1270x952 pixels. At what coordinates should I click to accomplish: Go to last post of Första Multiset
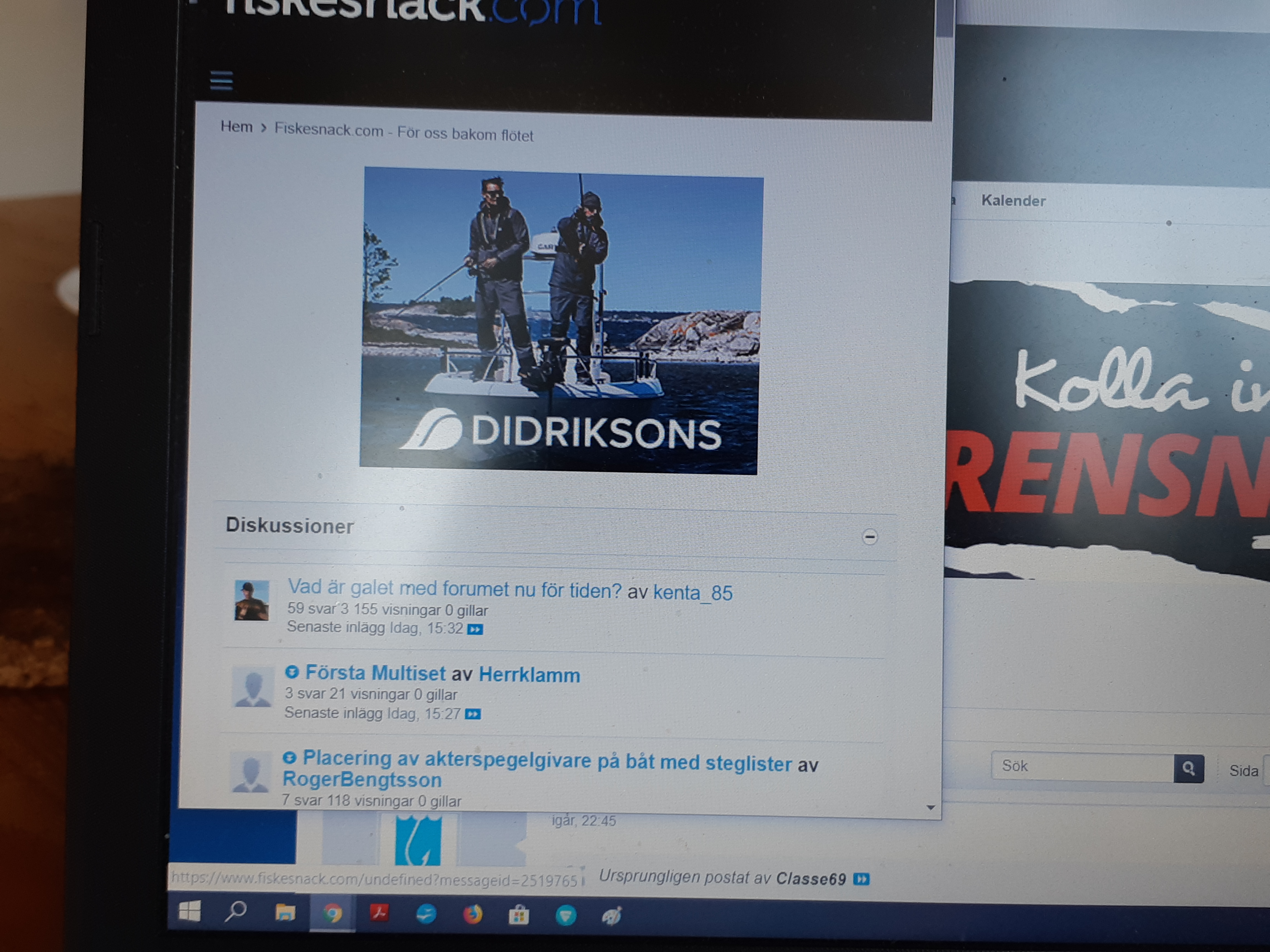472,714
